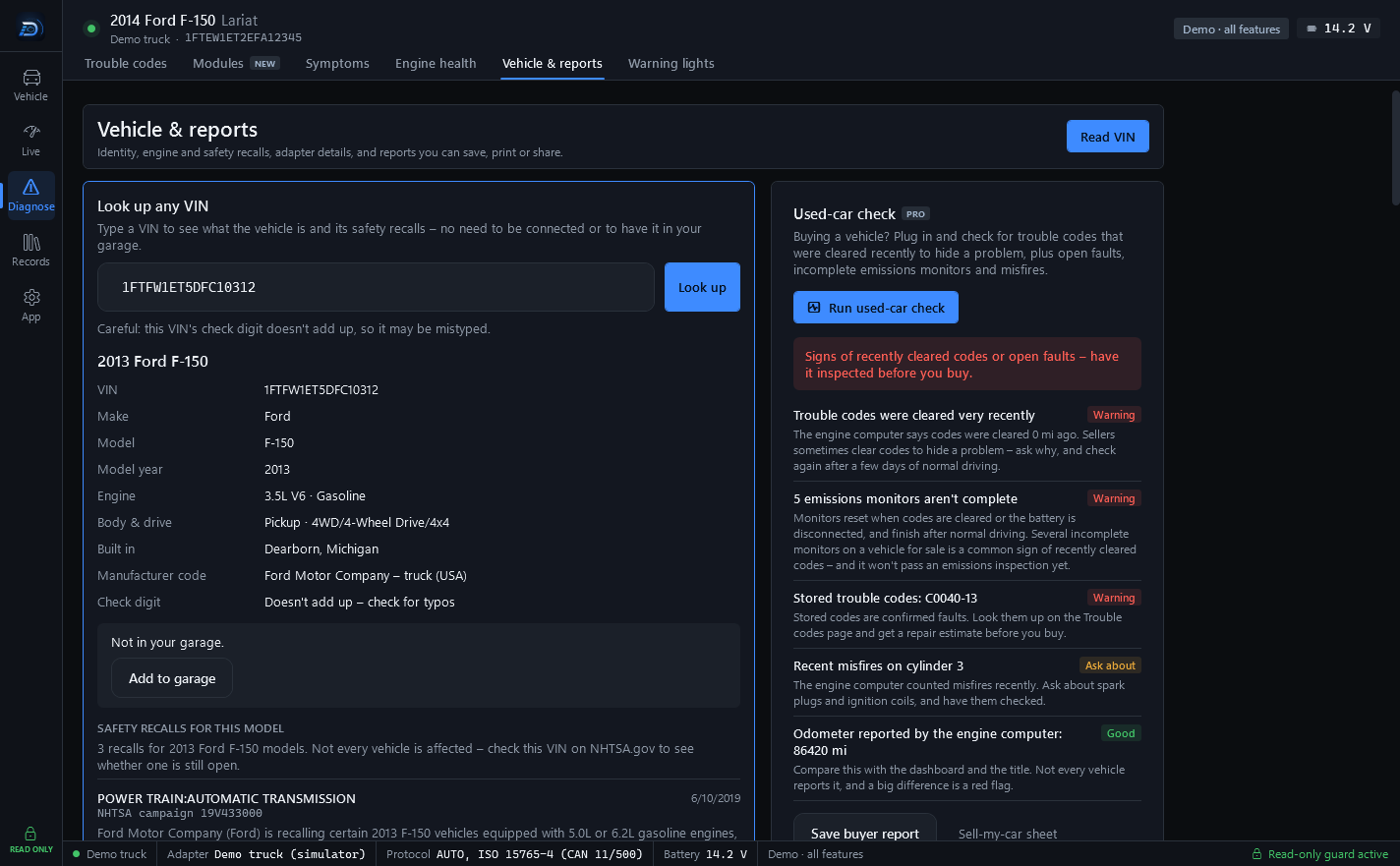The height and width of the screenshot is (866, 1400).
Task: Click the Warning badge for emissions monitors
Action: click(1114, 498)
